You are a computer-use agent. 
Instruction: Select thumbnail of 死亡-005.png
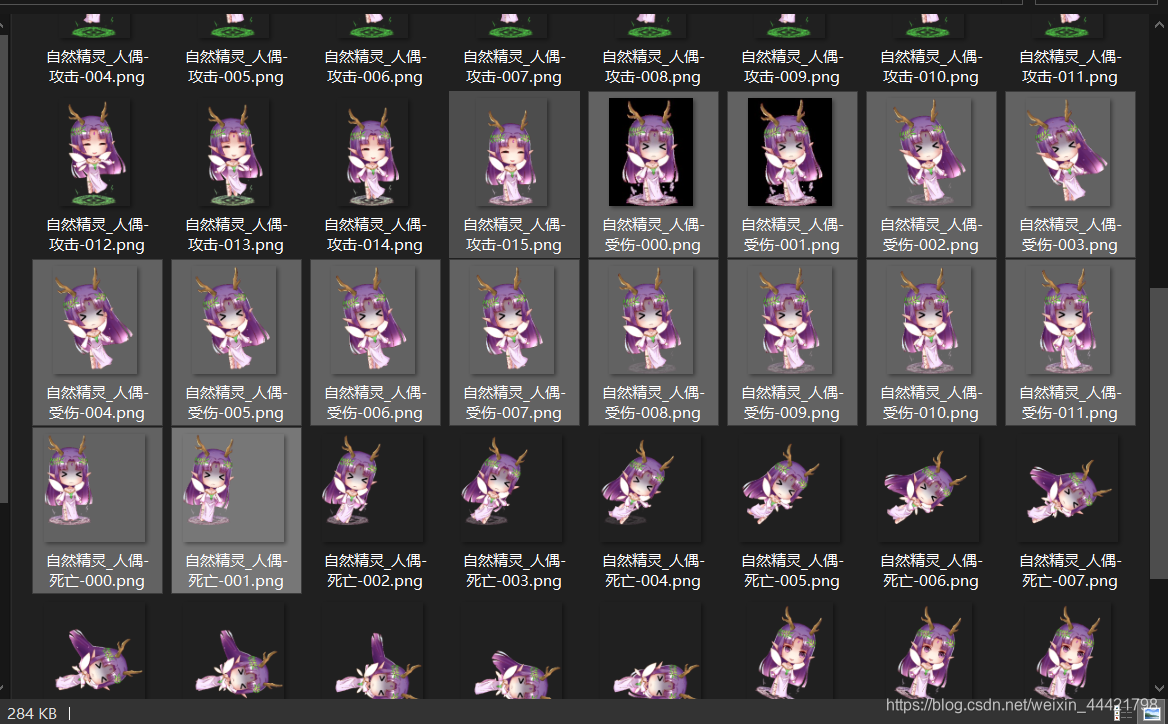coord(790,489)
